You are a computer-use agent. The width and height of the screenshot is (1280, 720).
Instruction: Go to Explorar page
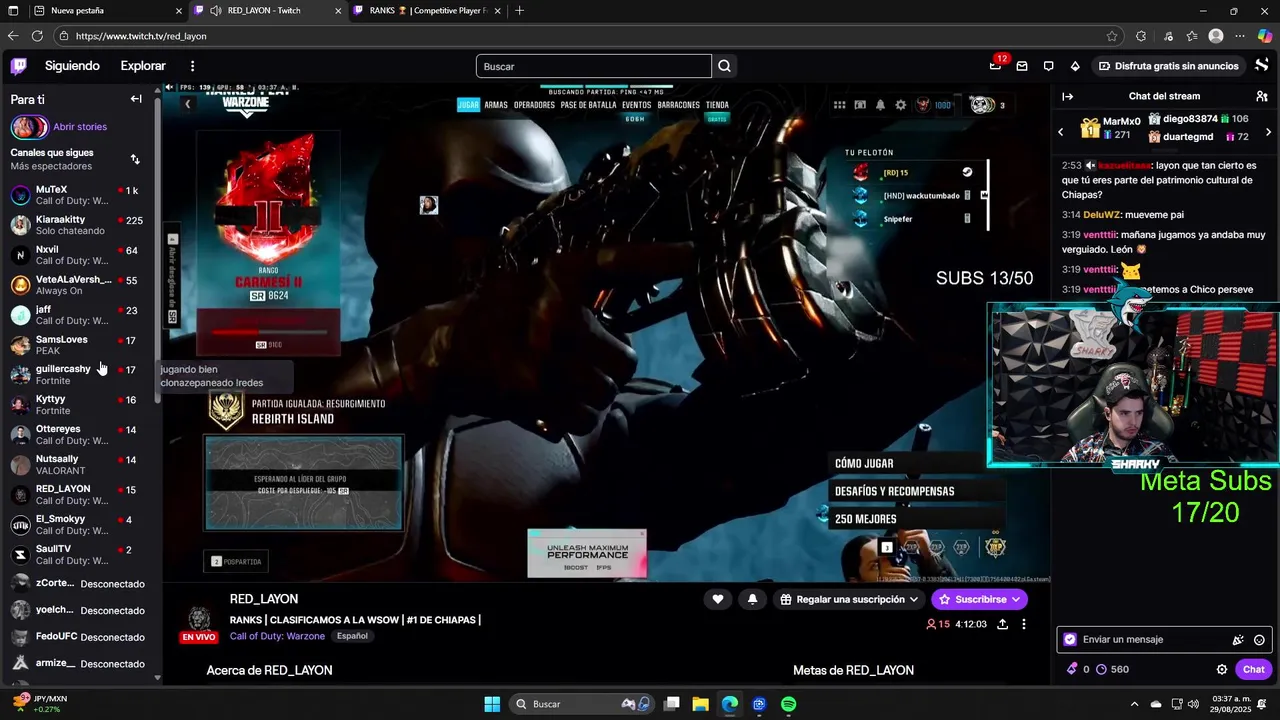(143, 66)
